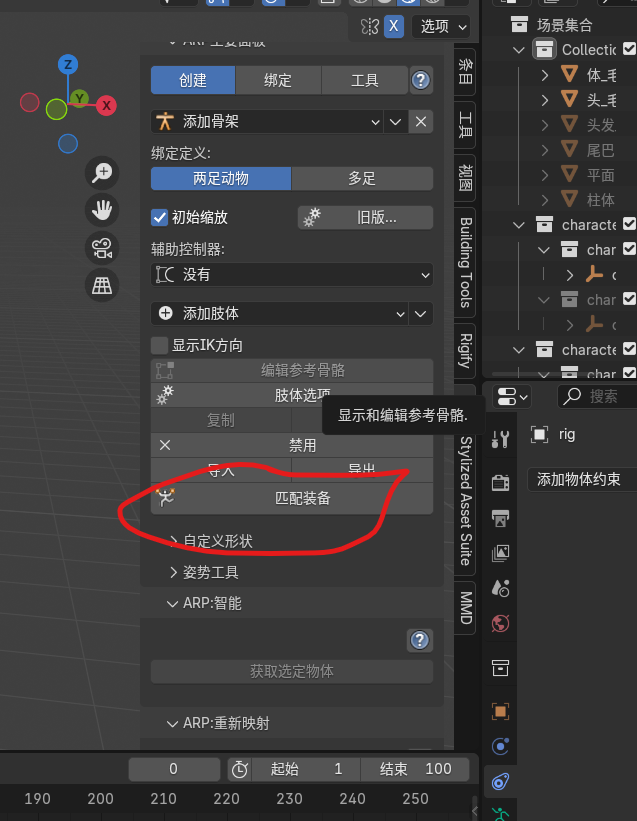Open the 添加肢体 limb dropdown
The height and width of the screenshot is (821, 637).
click(x=280, y=314)
